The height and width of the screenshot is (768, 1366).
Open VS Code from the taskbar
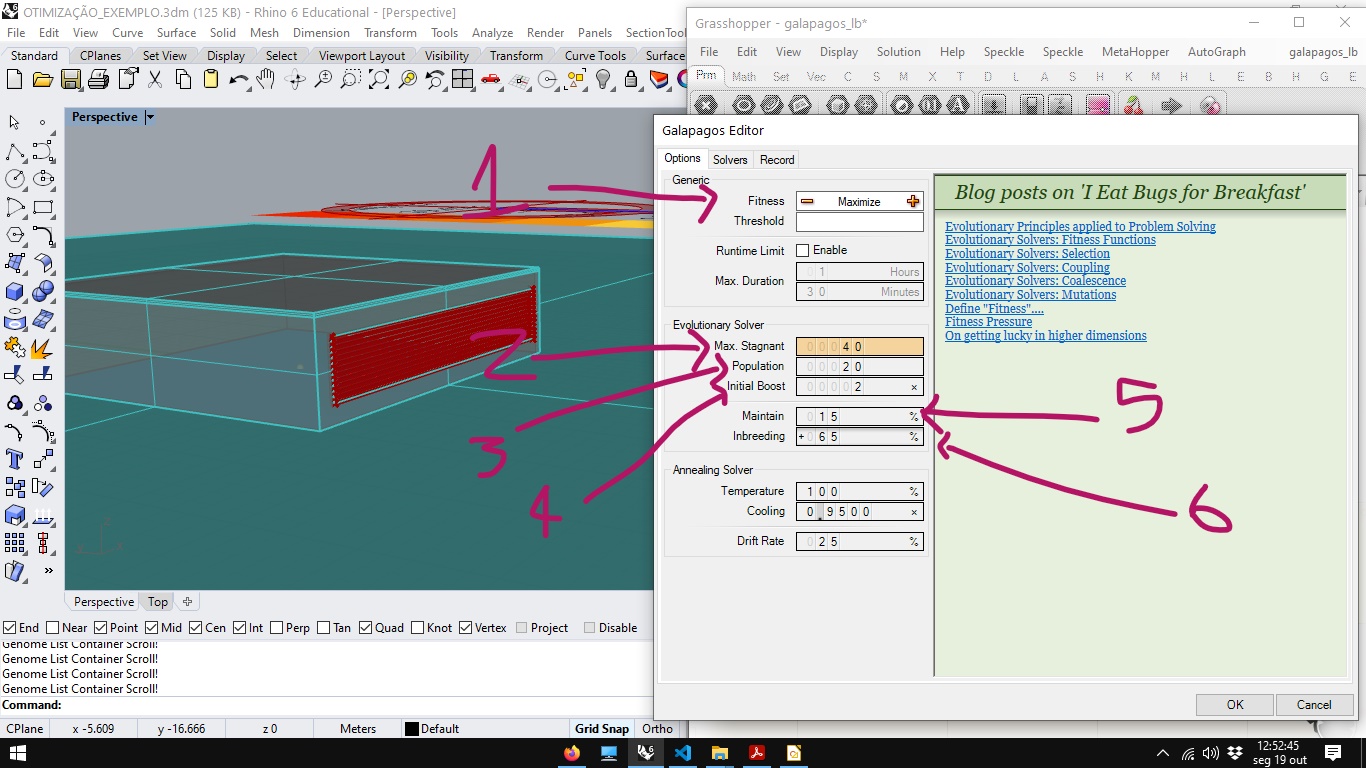click(683, 753)
